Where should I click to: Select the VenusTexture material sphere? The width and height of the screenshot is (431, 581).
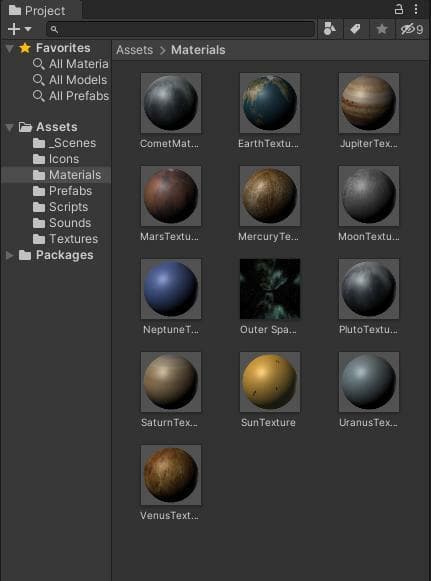point(171,475)
